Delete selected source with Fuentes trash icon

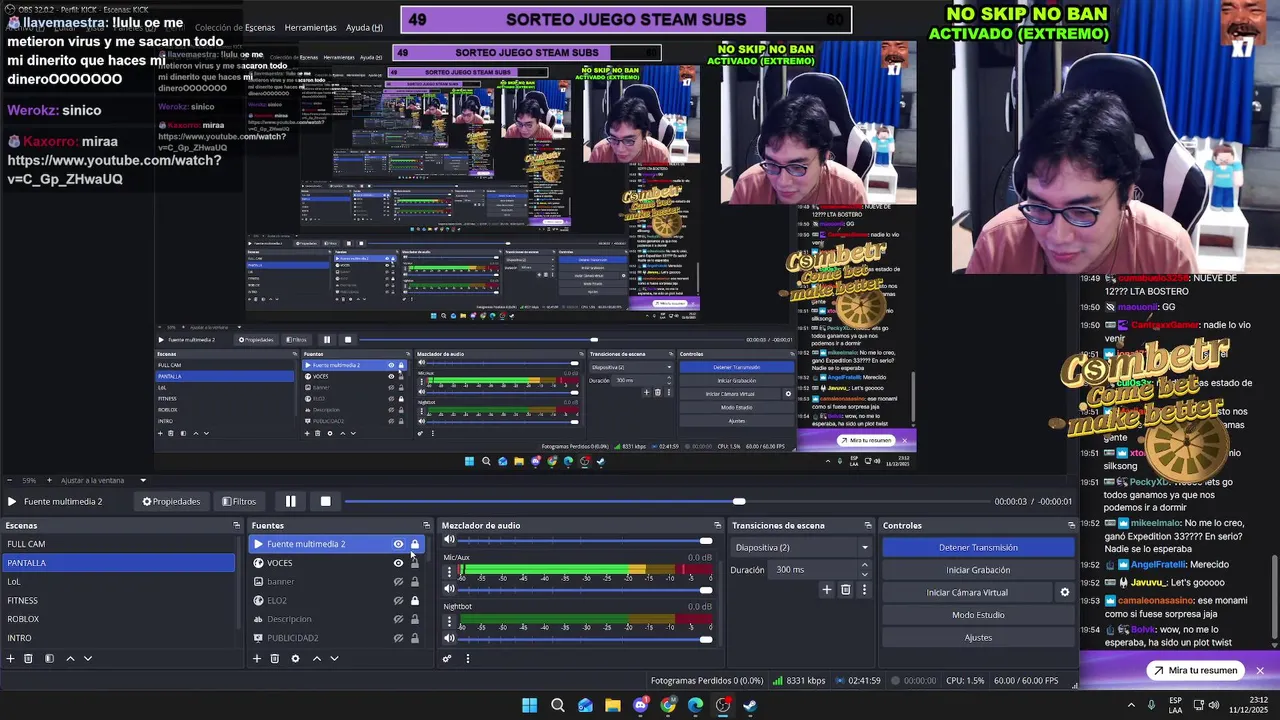[x=275, y=658]
